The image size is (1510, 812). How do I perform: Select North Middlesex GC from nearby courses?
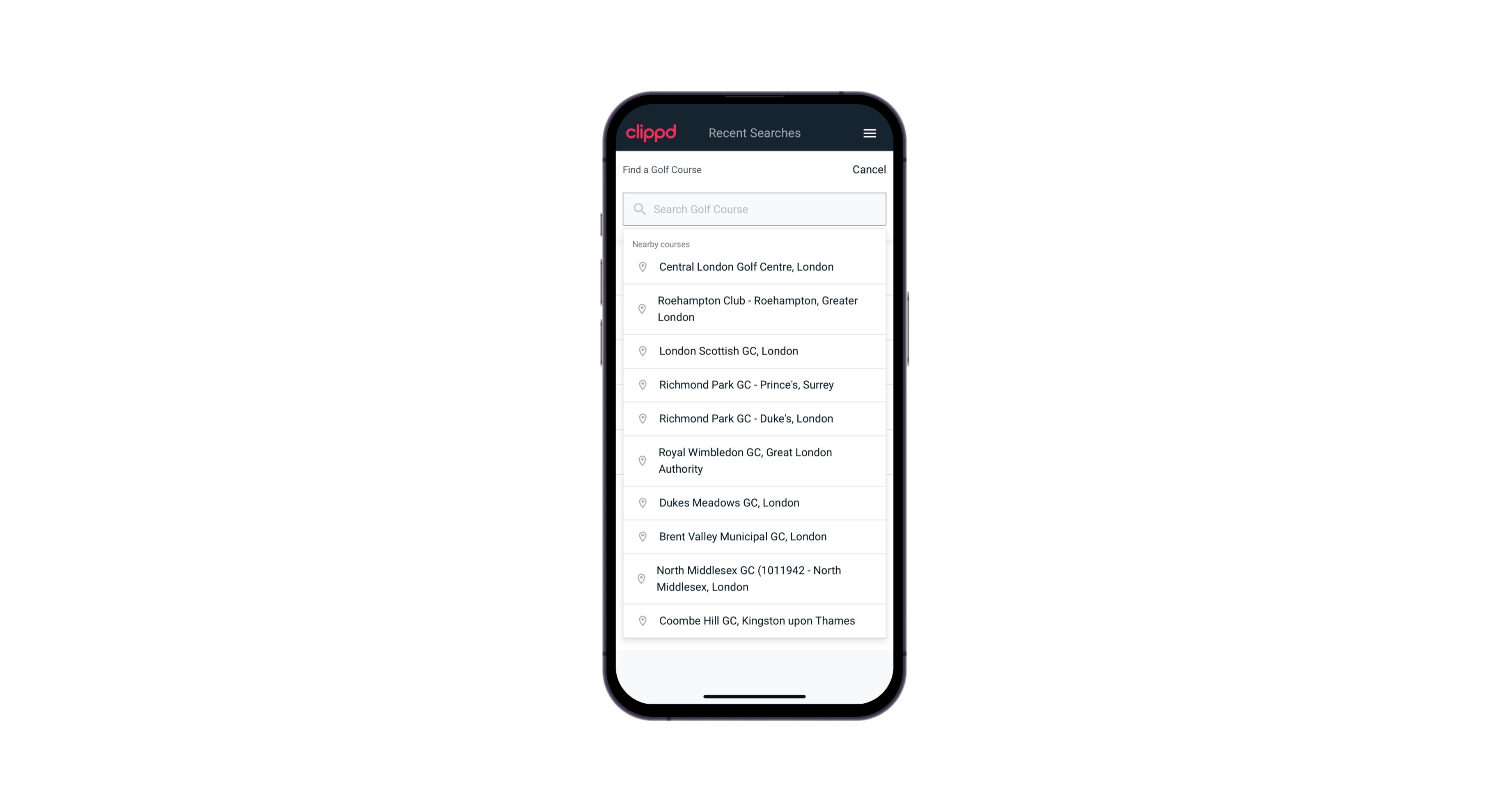pyautogui.click(x=754, y=578)
